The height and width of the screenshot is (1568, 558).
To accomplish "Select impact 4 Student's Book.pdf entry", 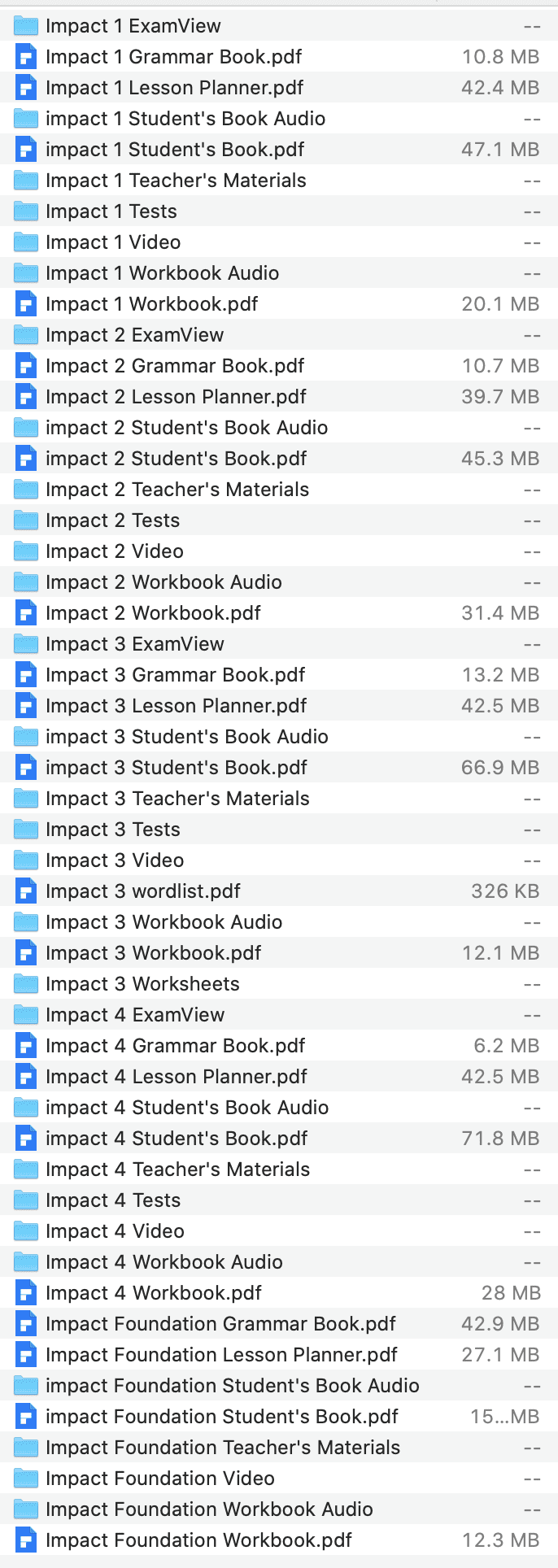I will pyautogui.click(x=177, y=1139).
